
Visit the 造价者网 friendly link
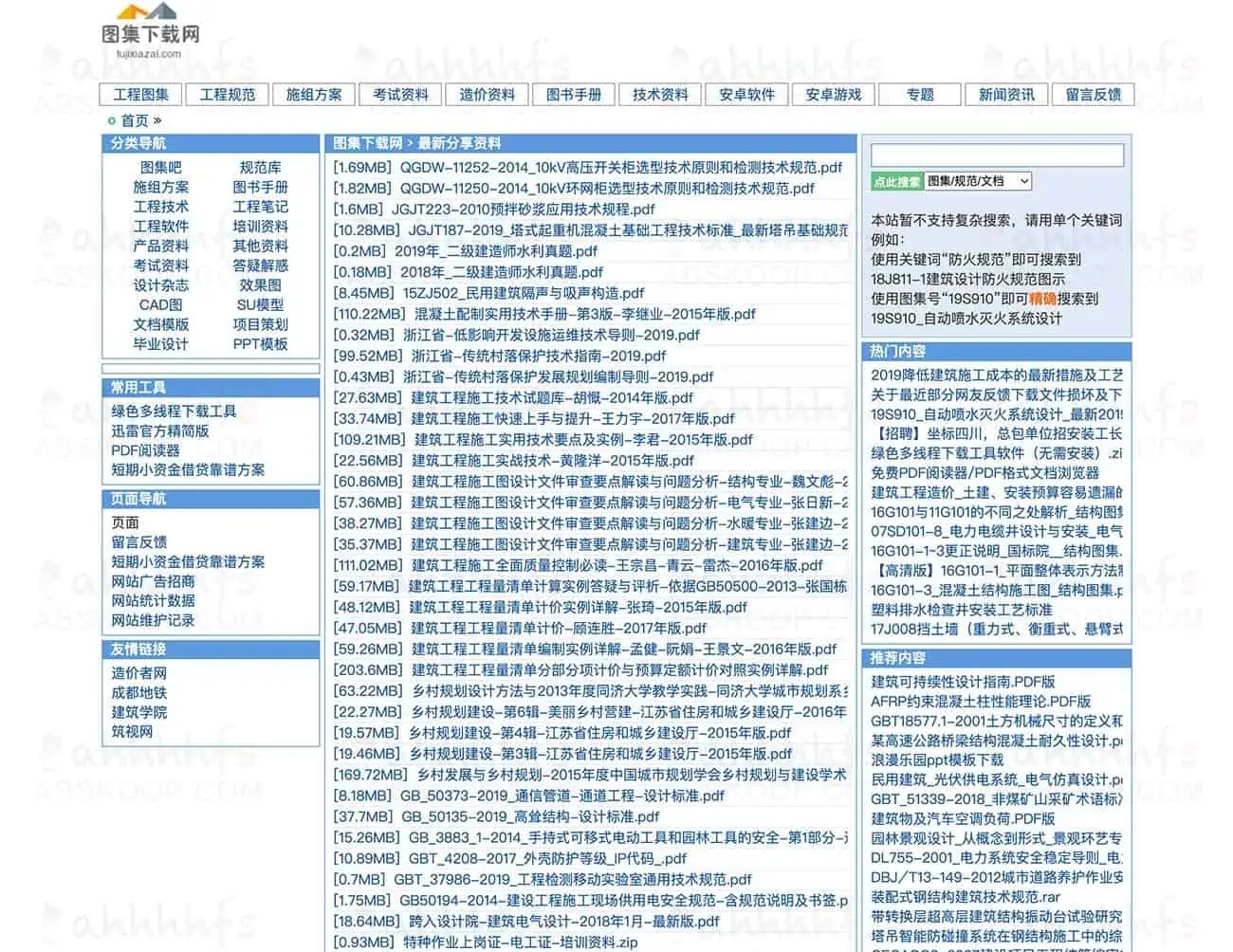point(138,673)
